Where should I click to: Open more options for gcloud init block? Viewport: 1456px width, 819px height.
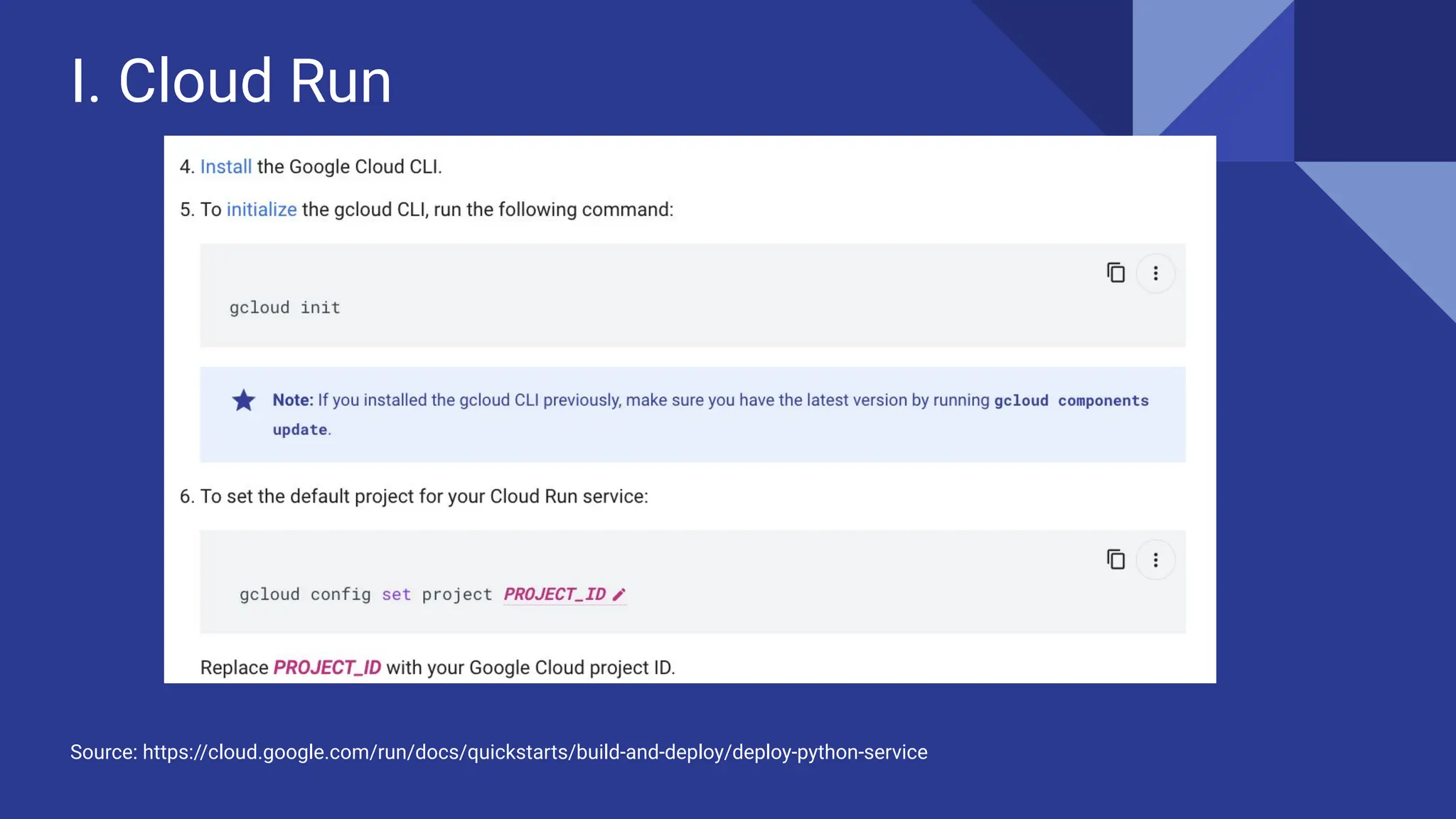click(1155, 273)
